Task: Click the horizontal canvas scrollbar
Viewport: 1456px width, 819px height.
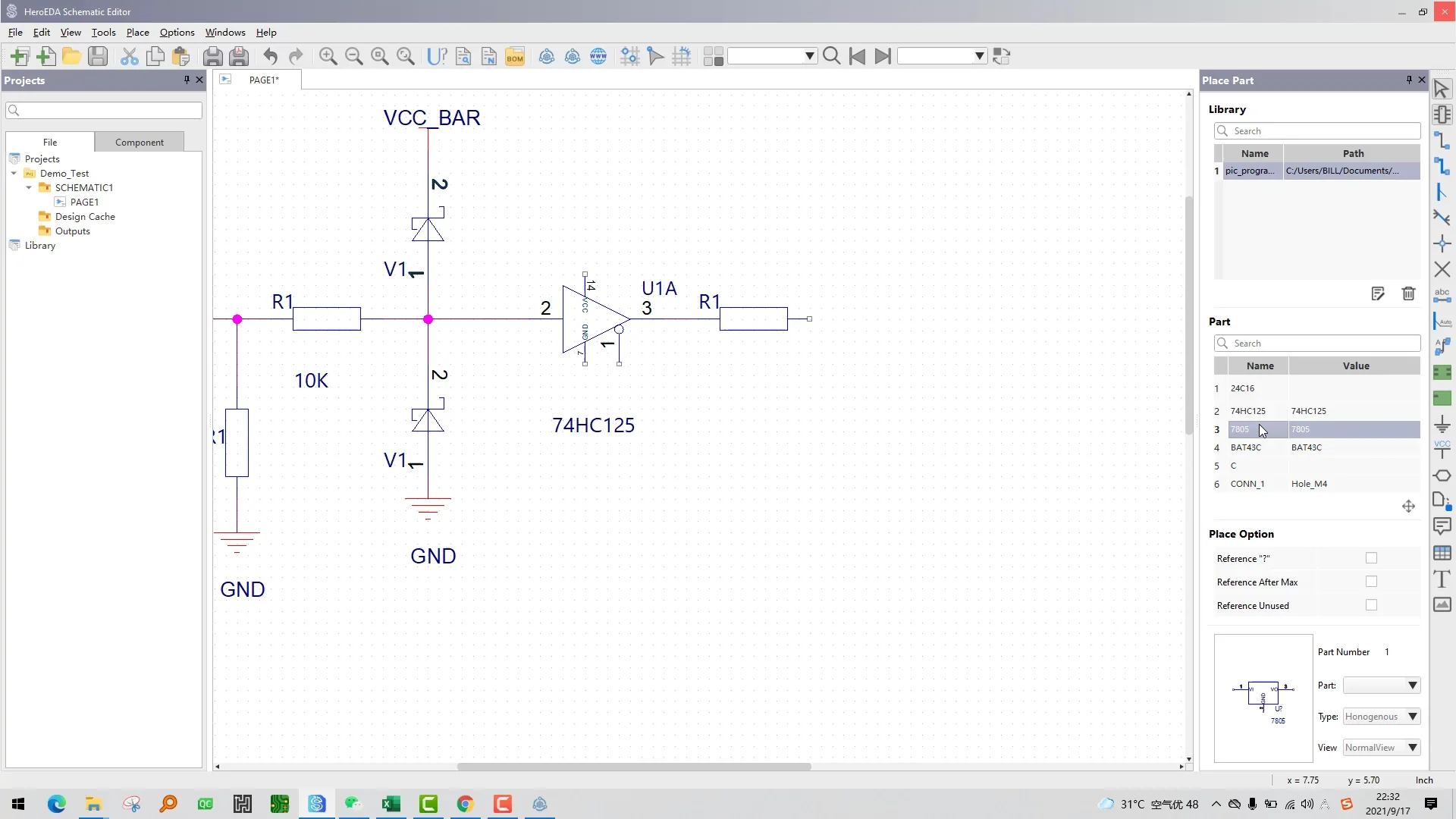Action: point(633,767)
